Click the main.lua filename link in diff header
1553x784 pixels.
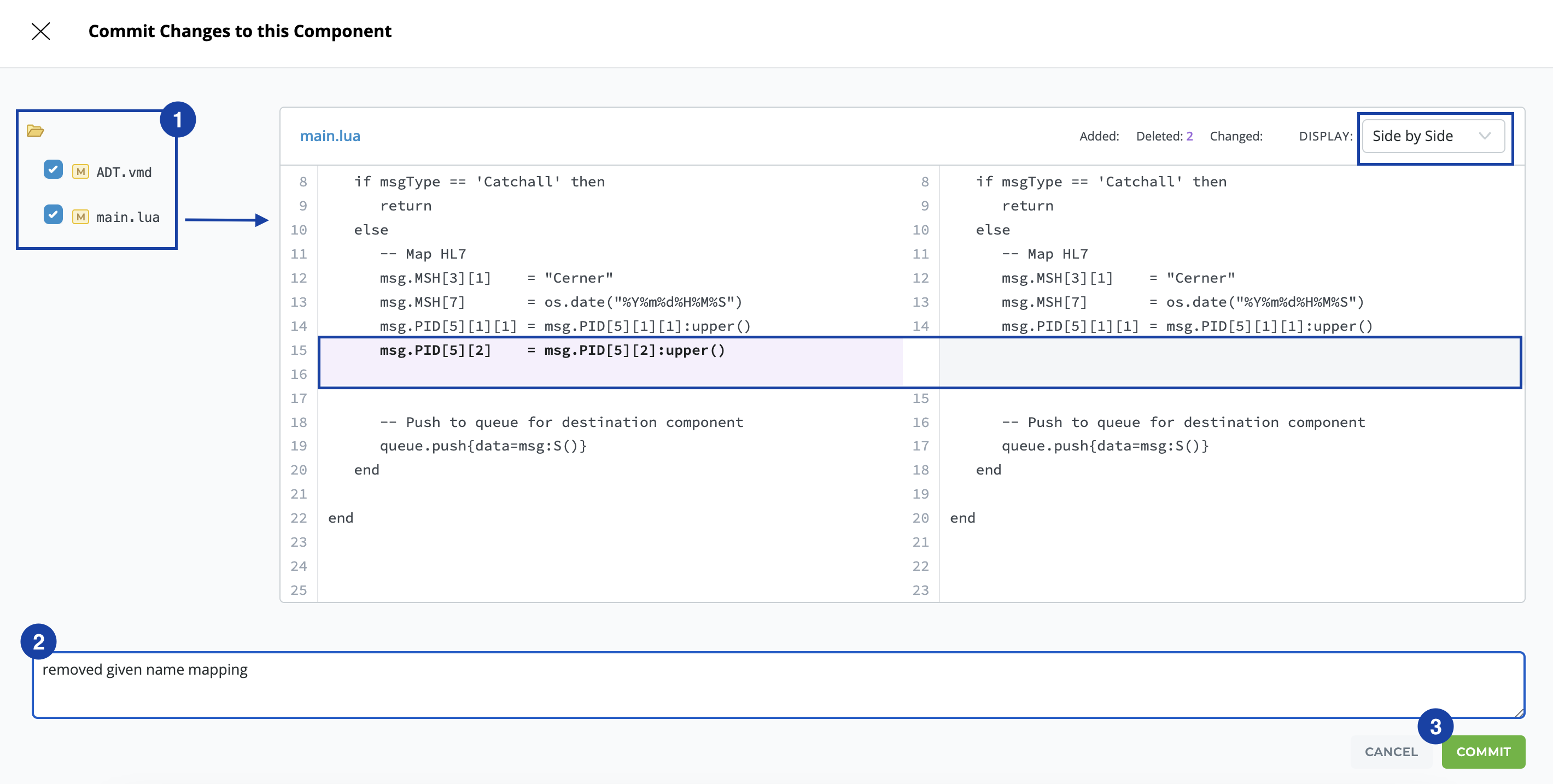tap(330, 136)
